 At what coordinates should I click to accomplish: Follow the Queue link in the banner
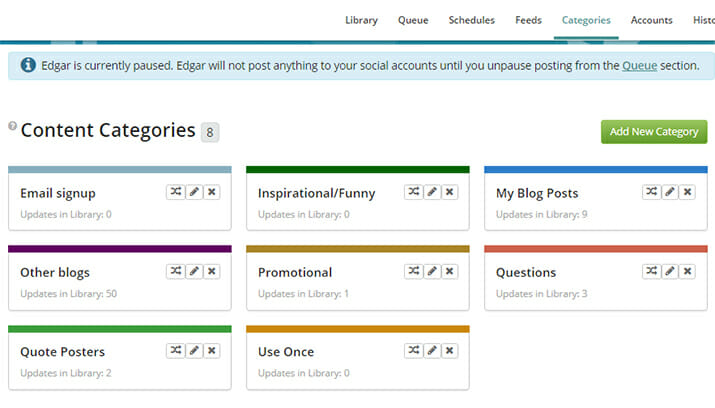pos(639,66)
